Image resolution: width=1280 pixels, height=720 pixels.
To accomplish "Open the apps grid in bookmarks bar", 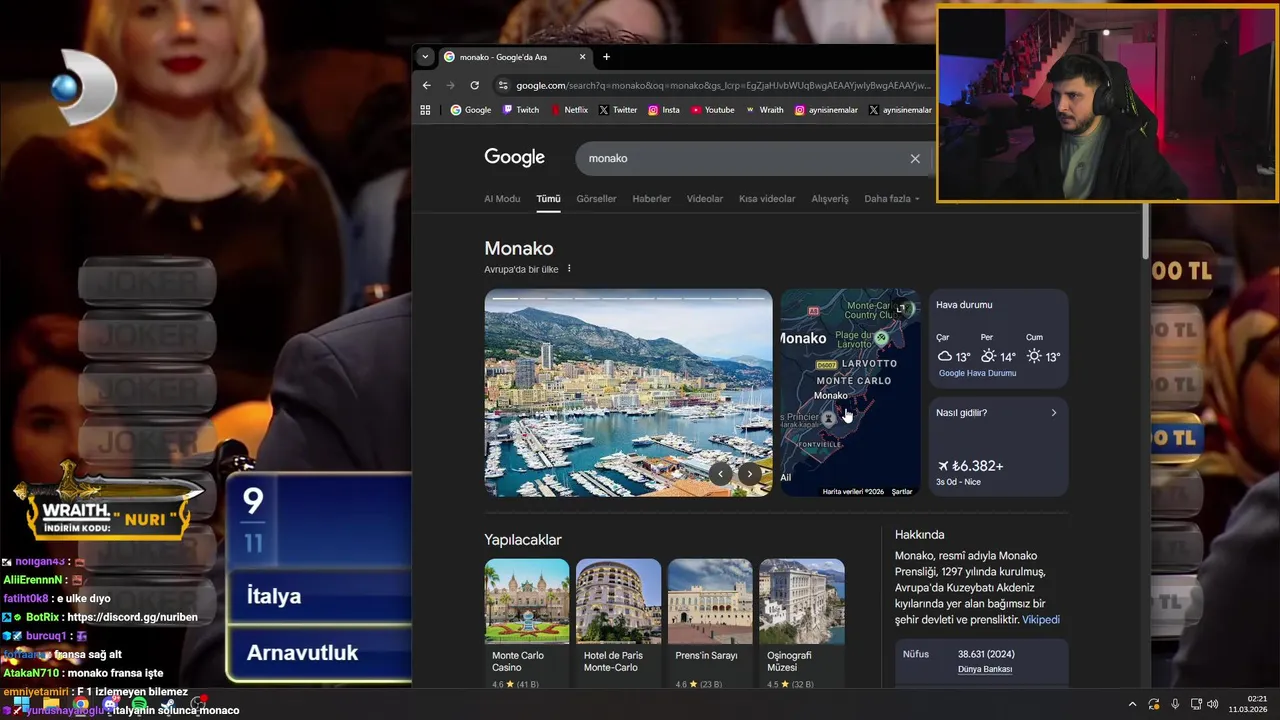I will (425, 110).
